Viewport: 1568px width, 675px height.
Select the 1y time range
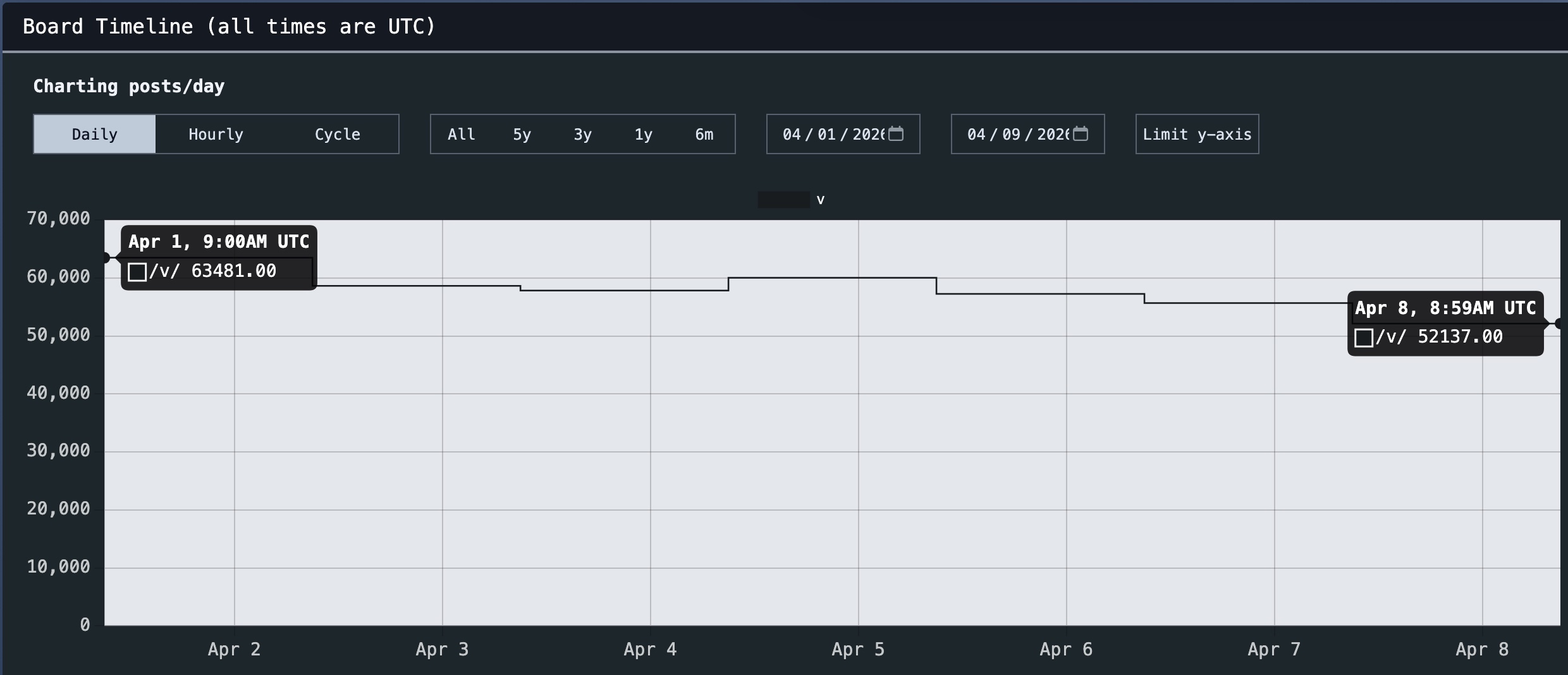pos(643,134)
